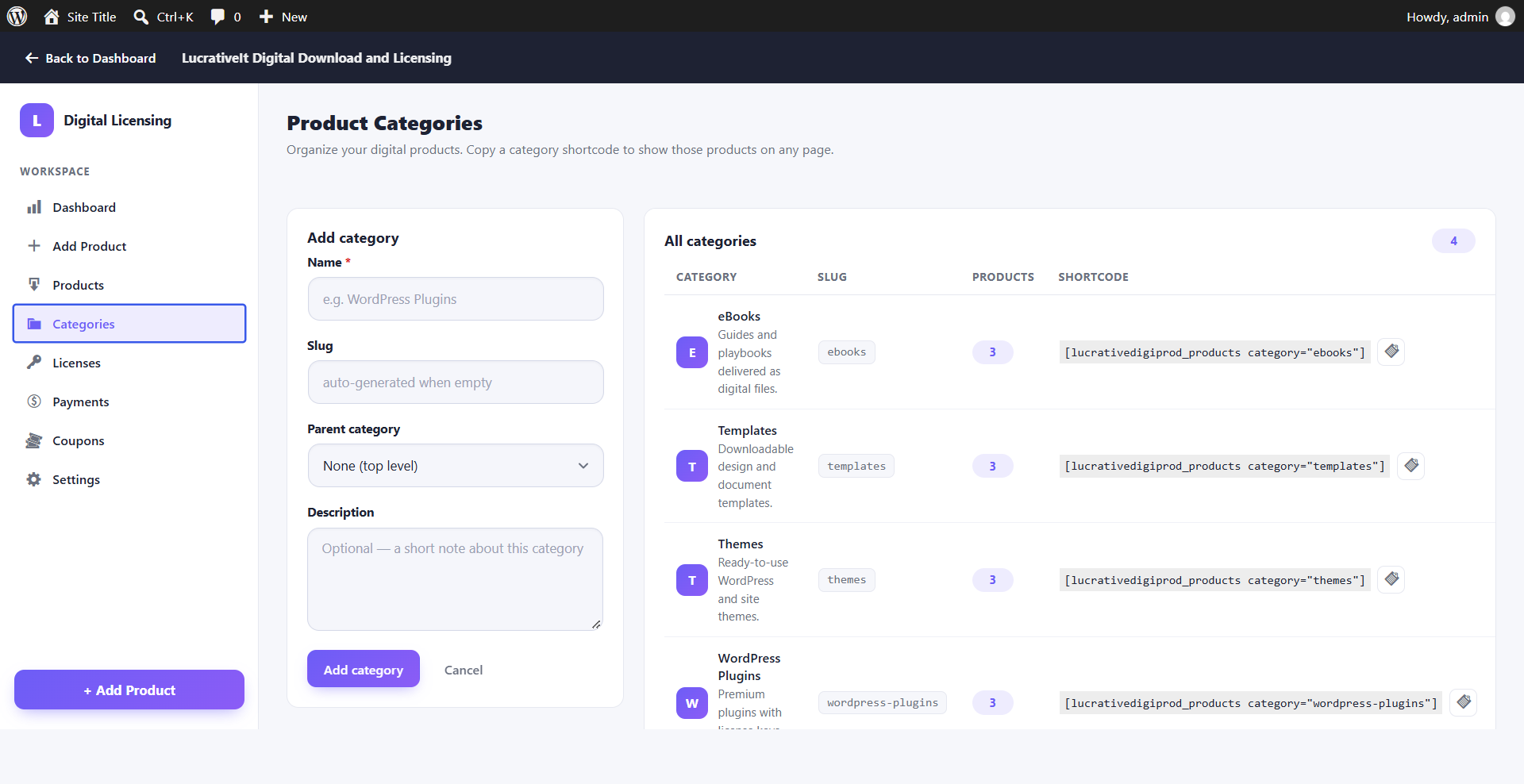Select the templates shortcode text
1524x784 pixels.
pos(1225,466)
